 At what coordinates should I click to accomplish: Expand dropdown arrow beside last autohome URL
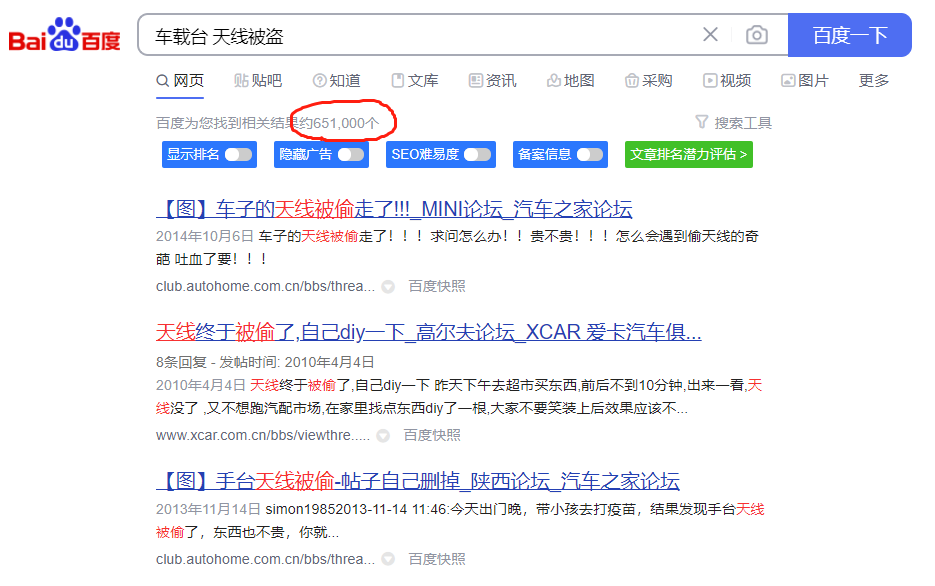click(x=388, y=559)
